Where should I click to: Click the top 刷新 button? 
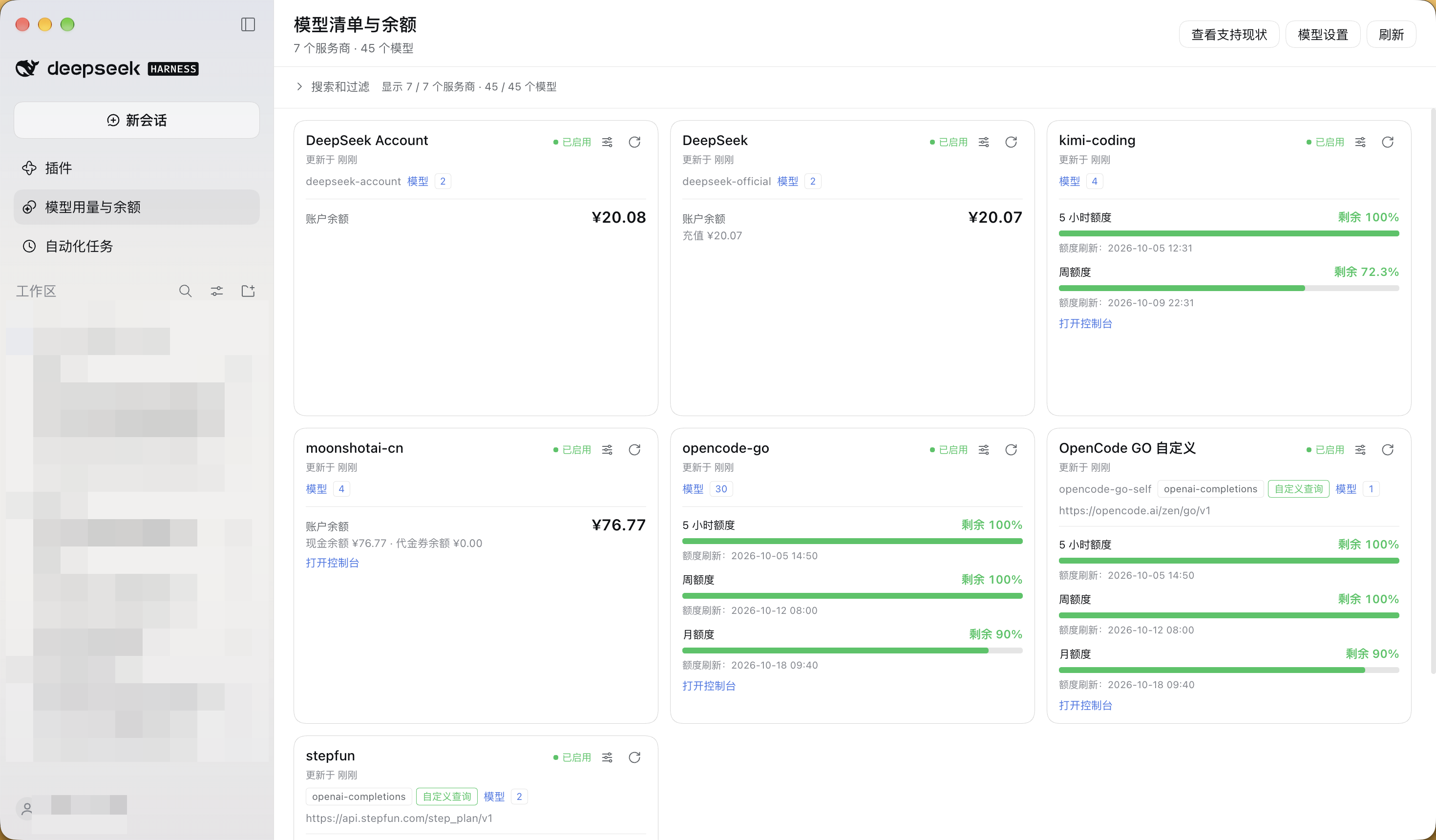(1391, 35)
